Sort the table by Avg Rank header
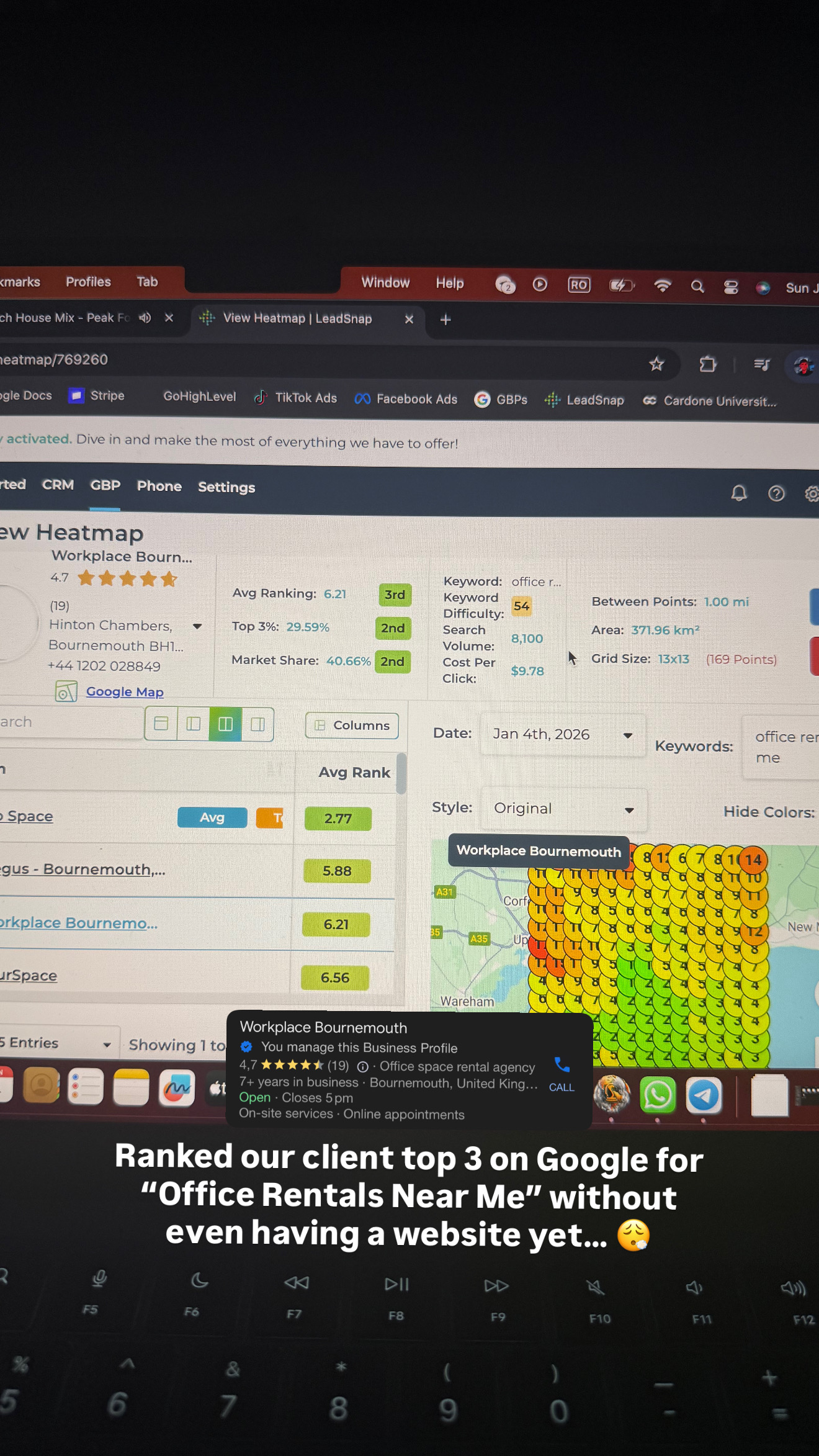 [354, 773]
